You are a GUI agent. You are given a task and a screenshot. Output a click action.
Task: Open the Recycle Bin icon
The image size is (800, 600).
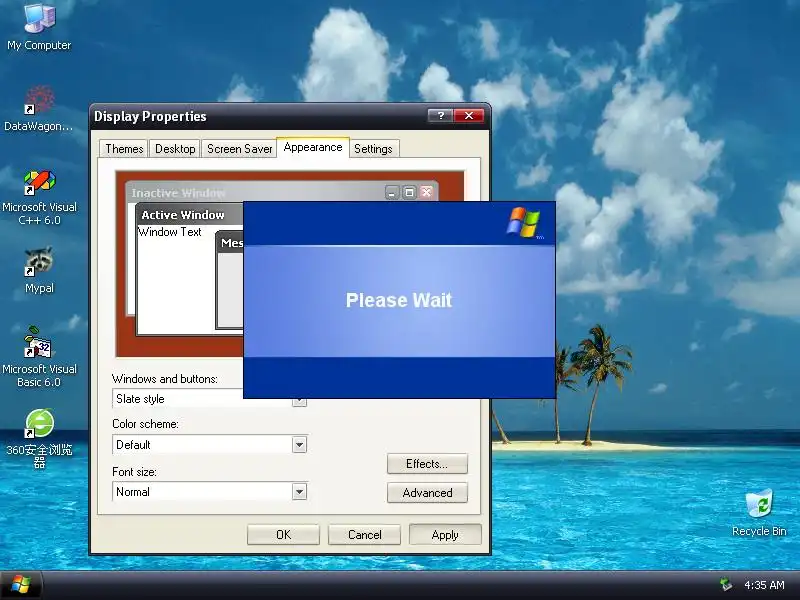[x=759, y=513]
